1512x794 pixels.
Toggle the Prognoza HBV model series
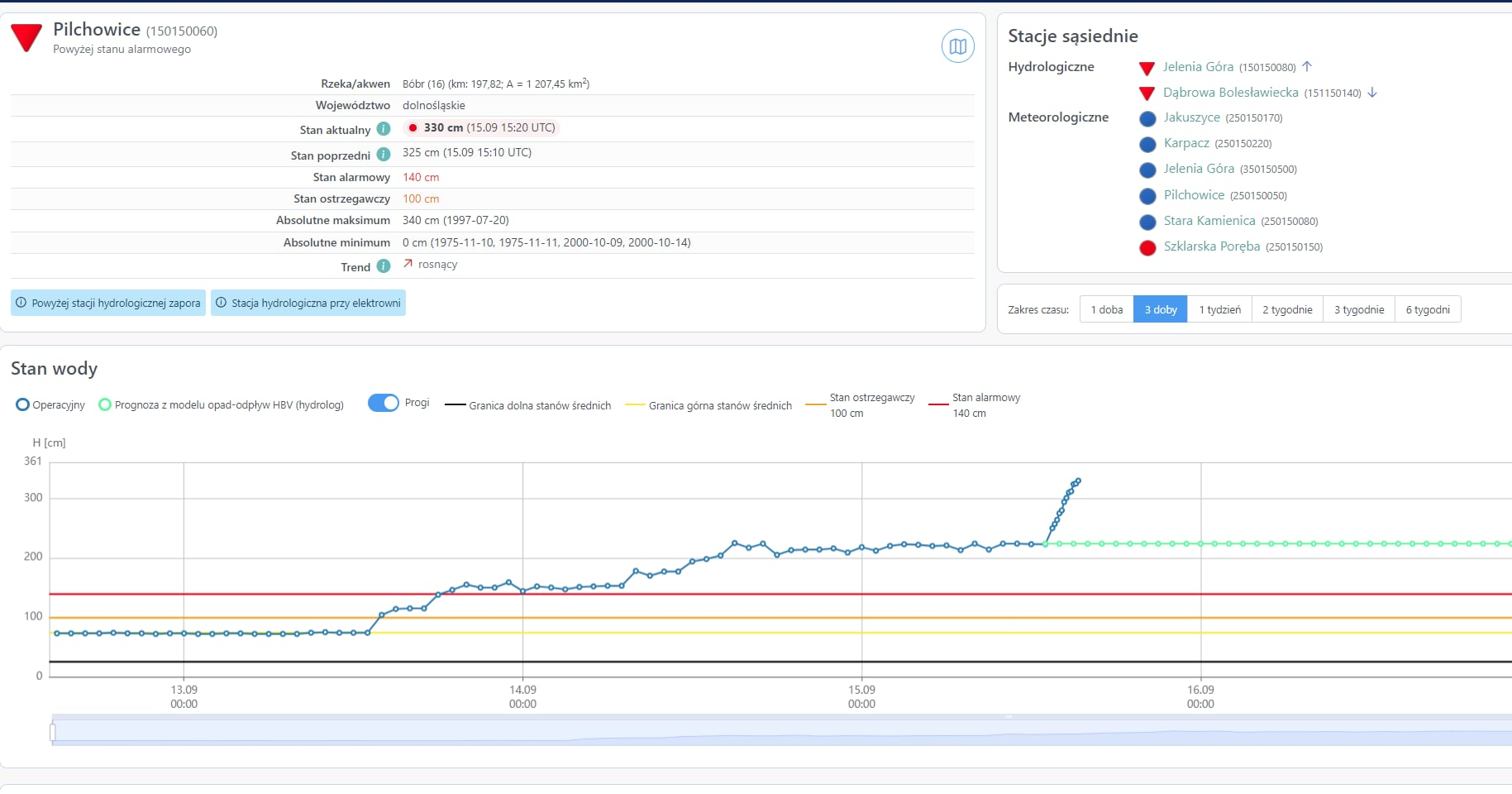pyautogui.click(x=221, y=405)
